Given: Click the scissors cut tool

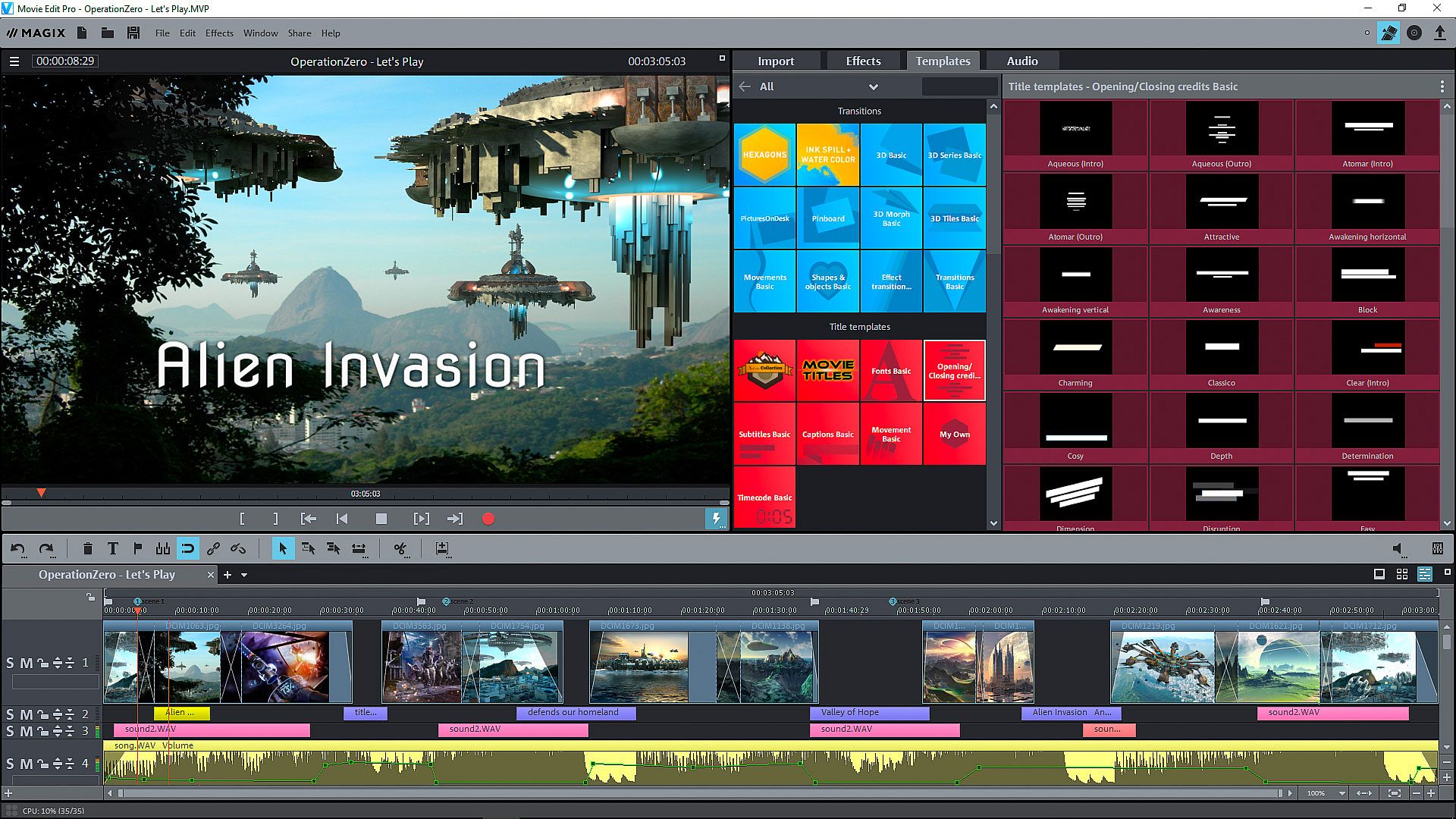Looking at the screenshot, I should (400, 548).
